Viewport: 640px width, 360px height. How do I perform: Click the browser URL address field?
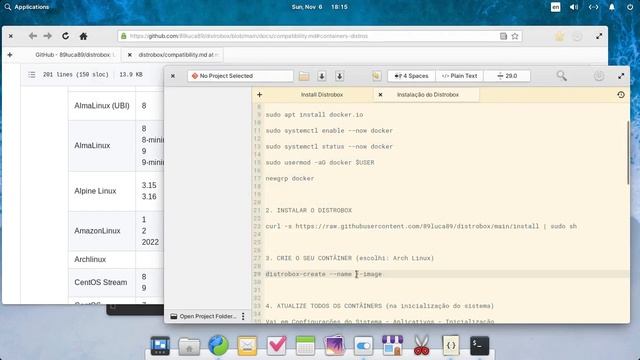click(x=320, y=36)
